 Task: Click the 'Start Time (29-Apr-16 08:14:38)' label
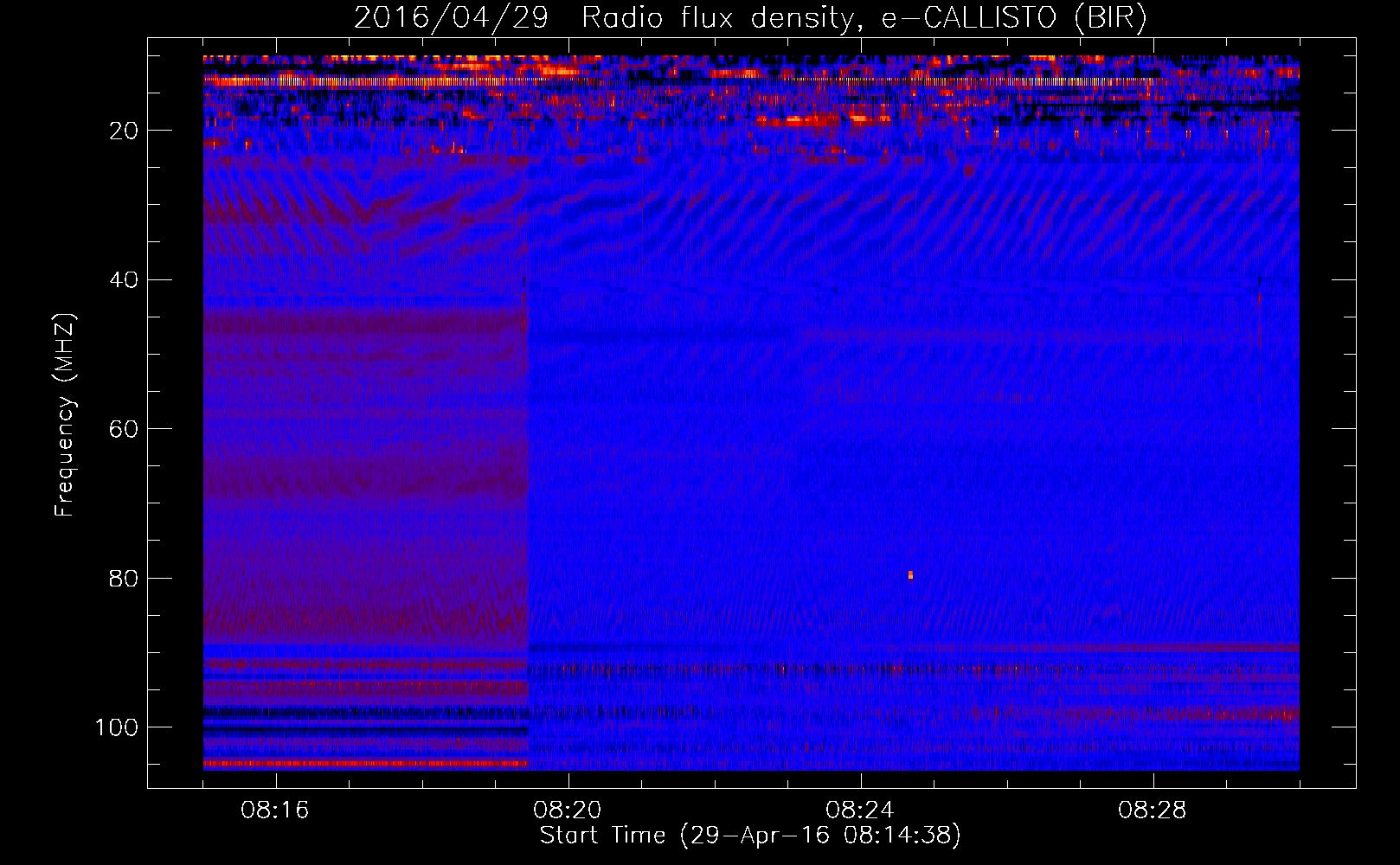tap(750, 836)
